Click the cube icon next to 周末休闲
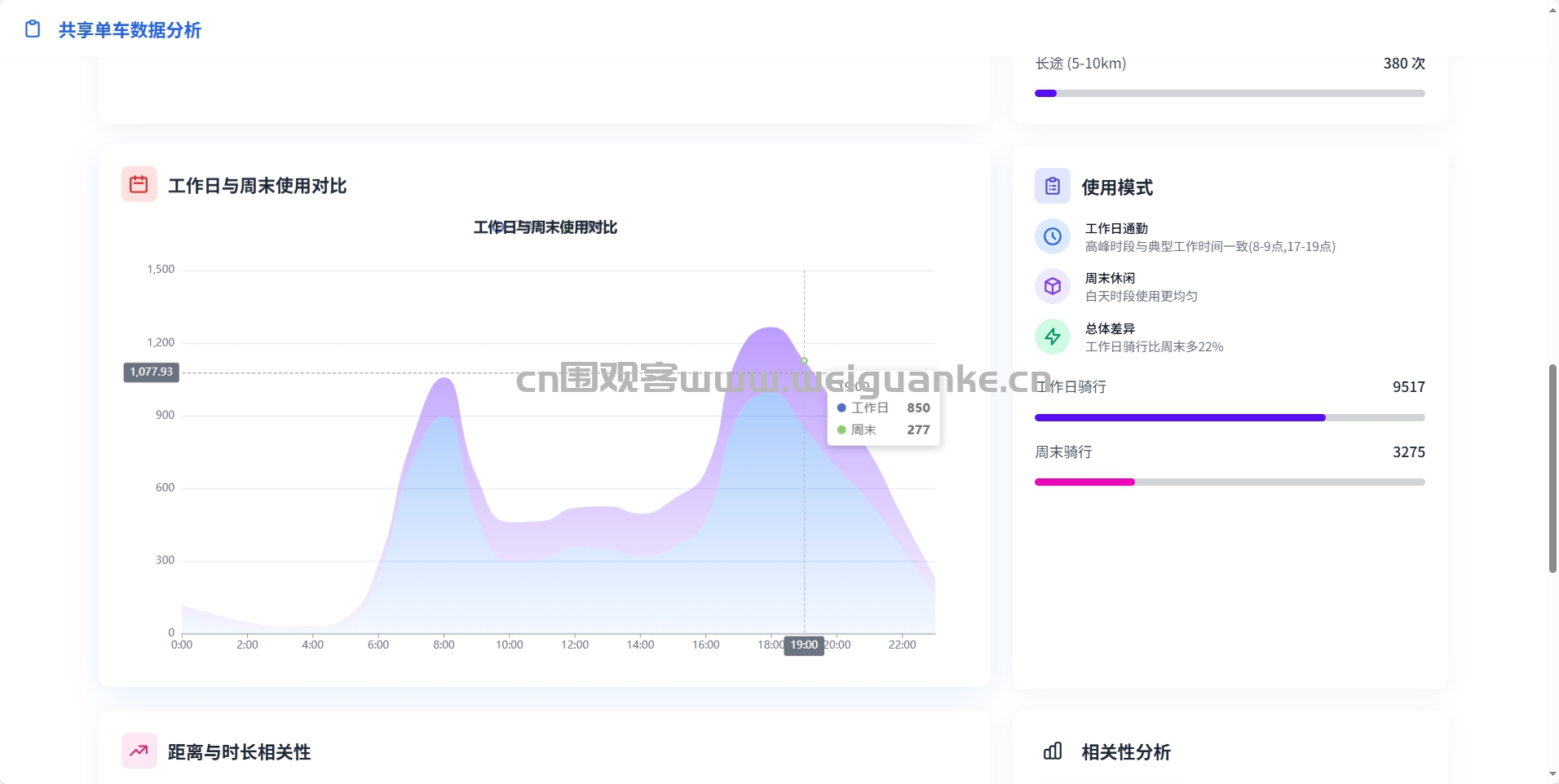 tap(1052, 286)
